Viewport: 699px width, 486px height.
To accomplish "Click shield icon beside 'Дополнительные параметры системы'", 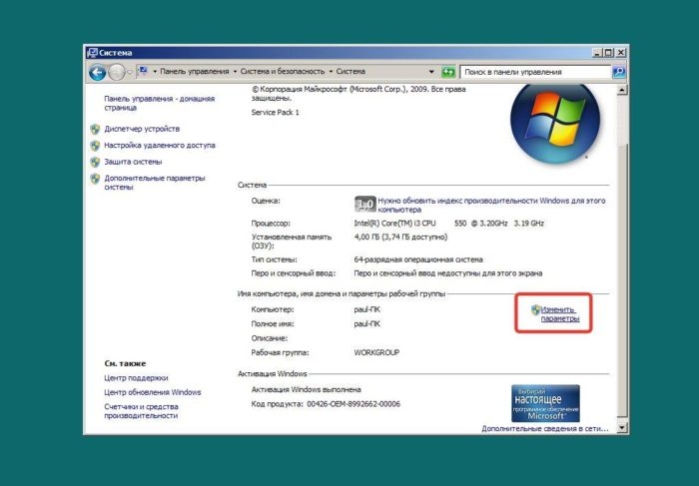I will [x=95, y=179].
